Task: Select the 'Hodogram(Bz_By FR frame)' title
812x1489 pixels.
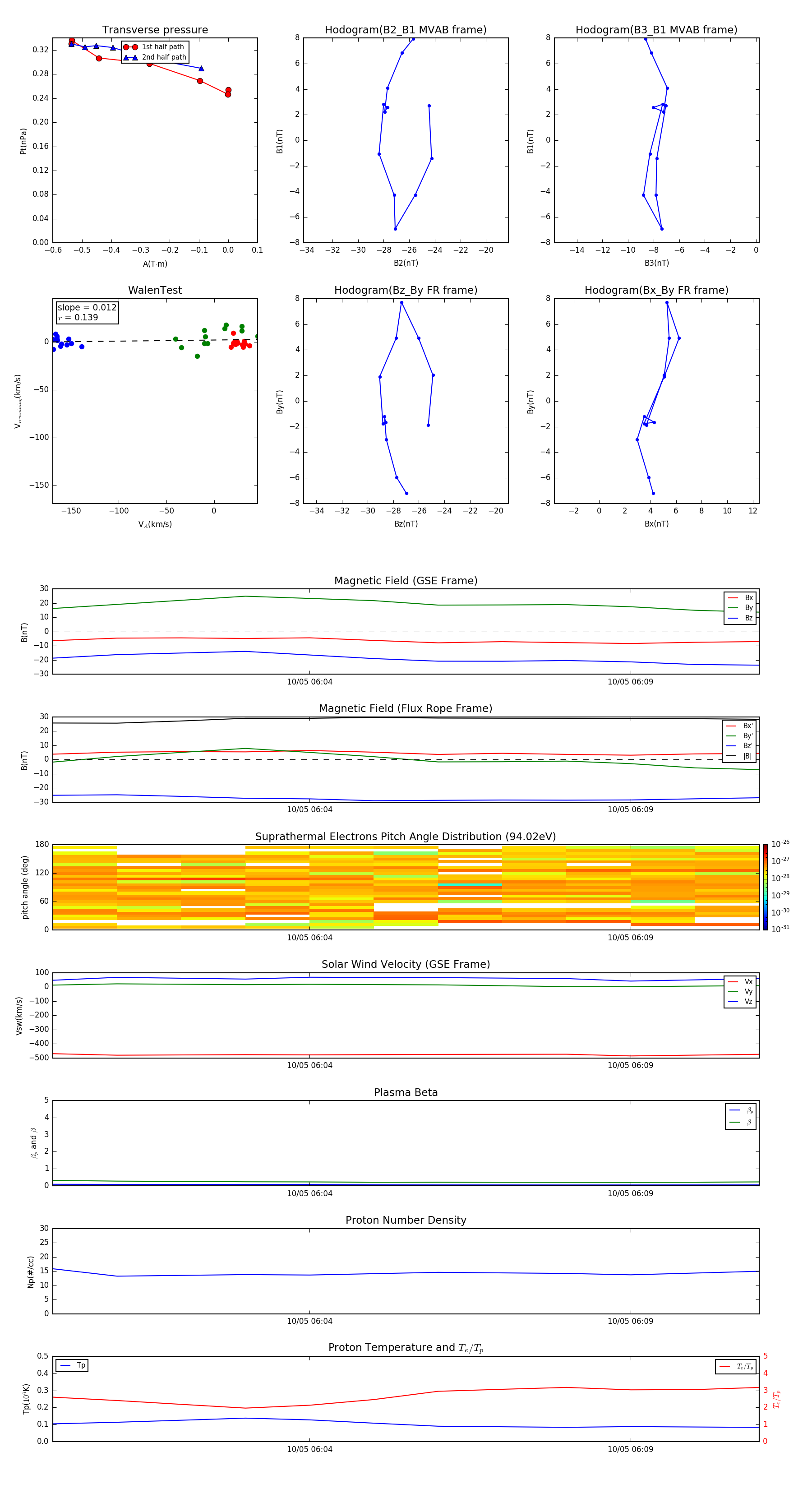Action: [406, 290]
